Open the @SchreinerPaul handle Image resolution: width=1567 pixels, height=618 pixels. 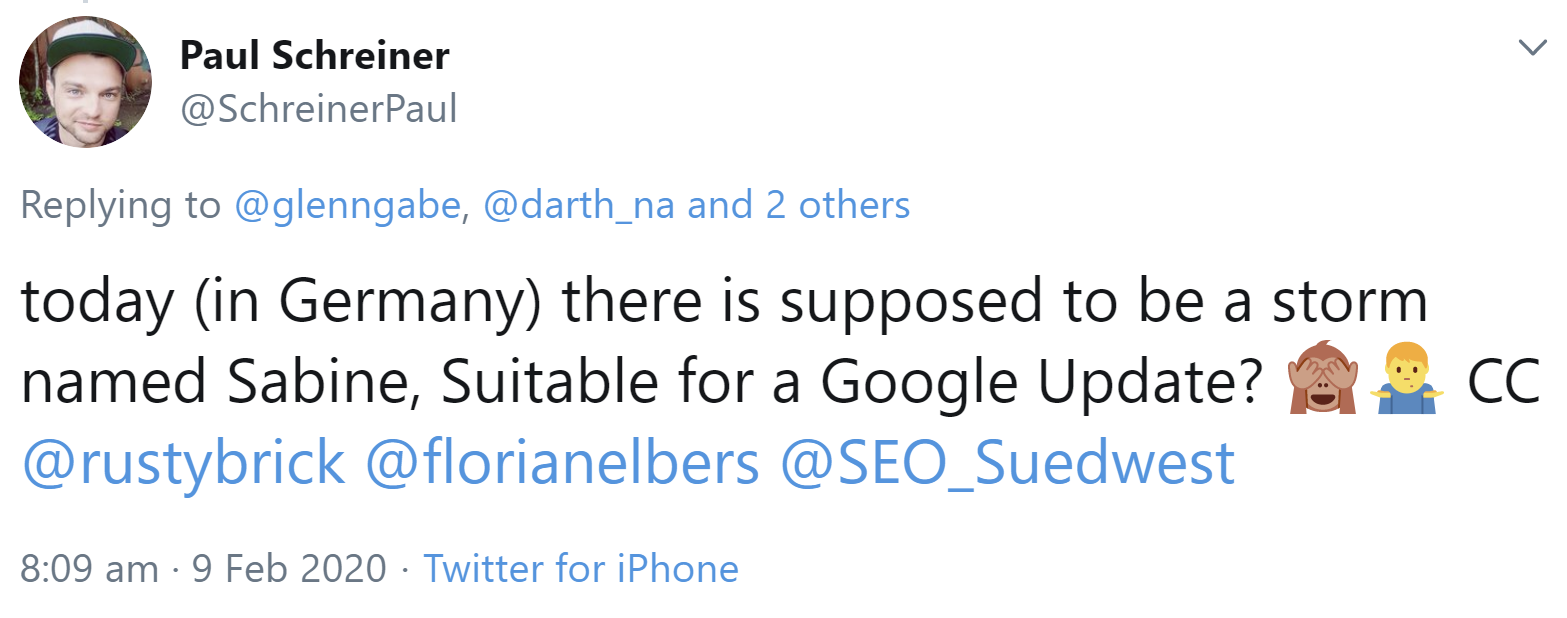[x=318, y=109]
